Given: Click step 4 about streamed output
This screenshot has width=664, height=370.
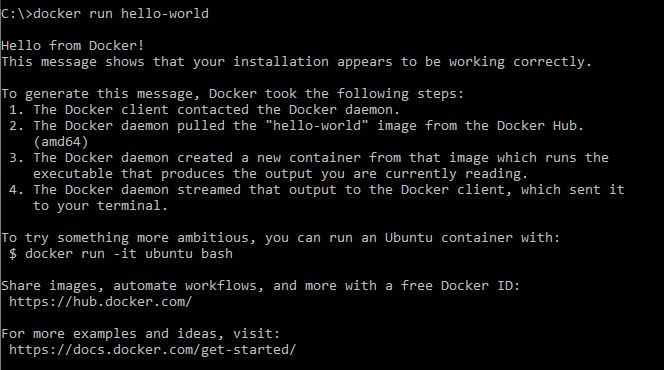Looking at the screenshot, I should [x=317, y=190].
